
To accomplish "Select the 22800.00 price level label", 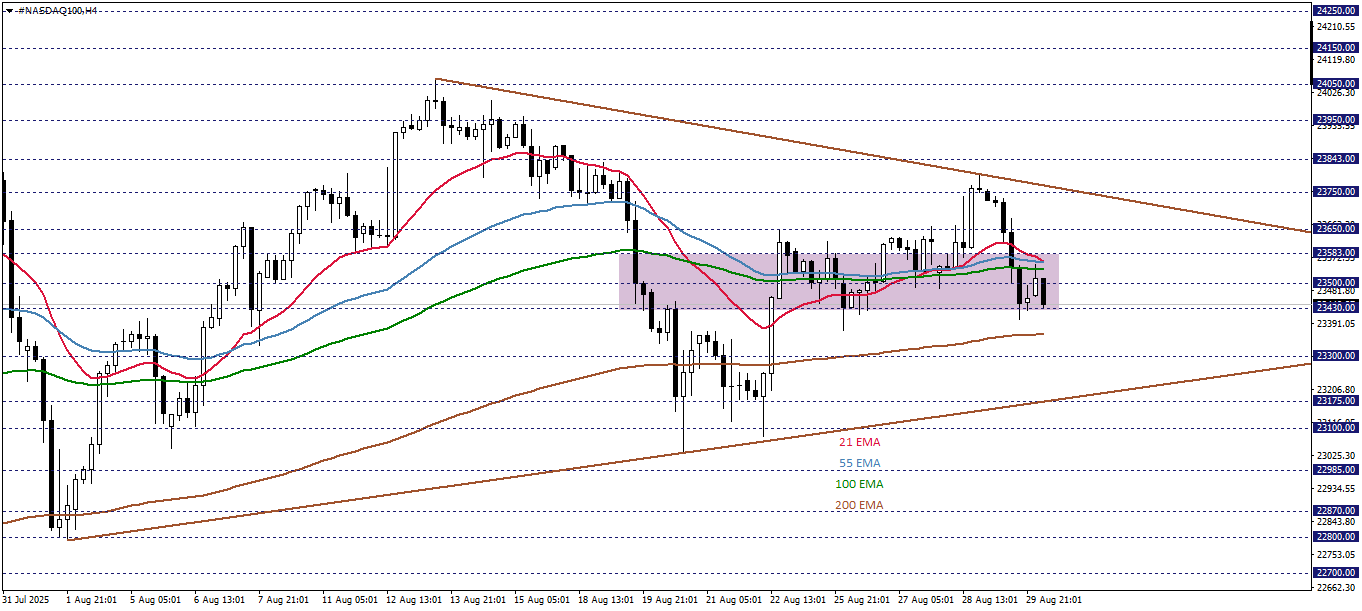I will pos(1336,536).
